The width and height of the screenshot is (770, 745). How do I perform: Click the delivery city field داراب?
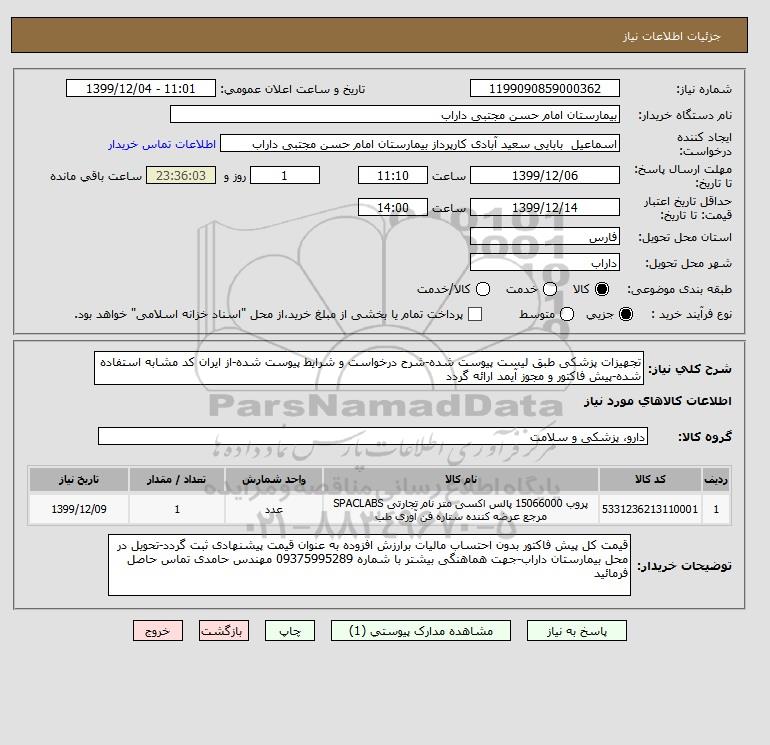coord(545,262)
